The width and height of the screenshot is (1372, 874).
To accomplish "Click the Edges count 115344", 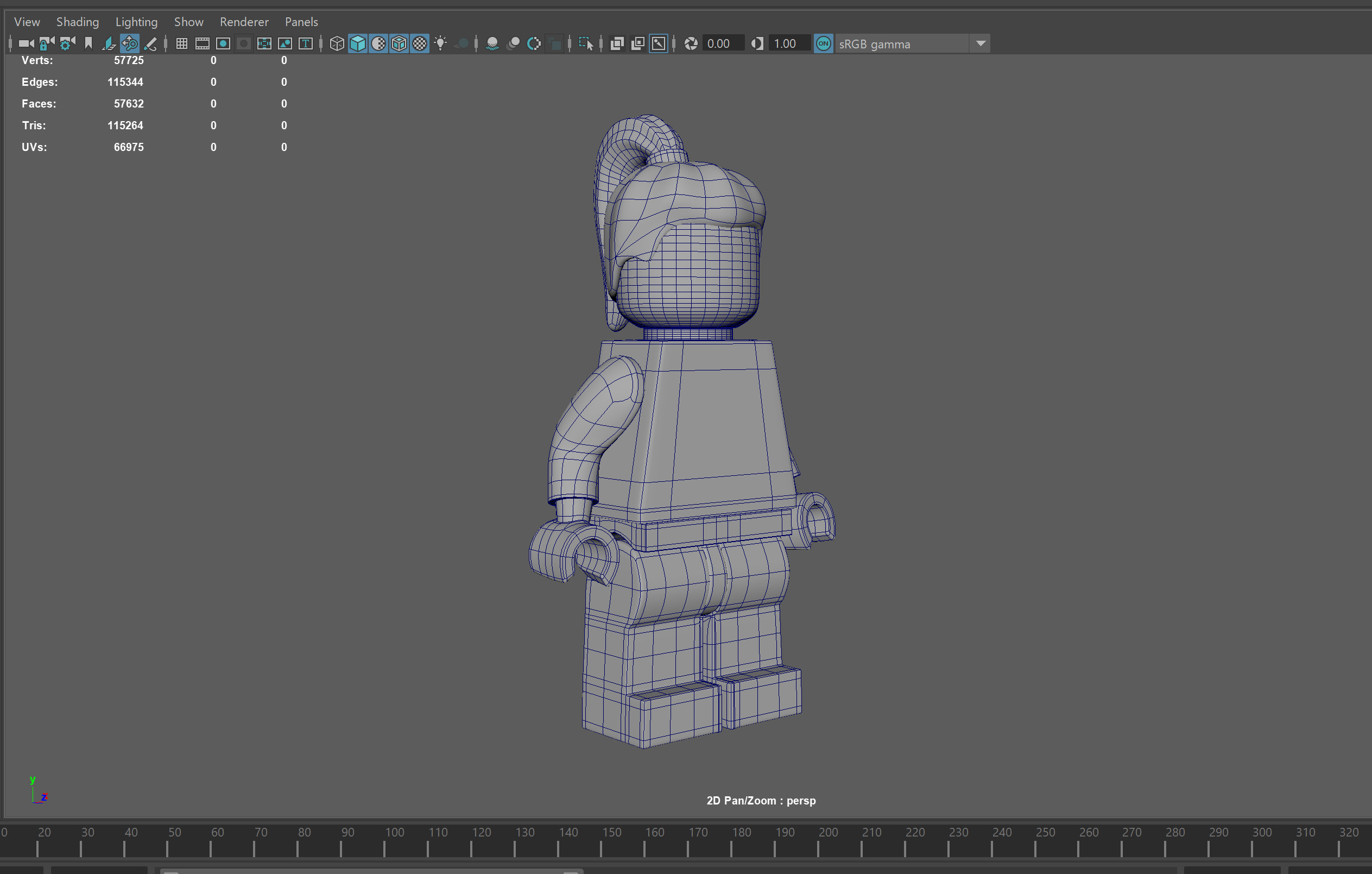I will pyautogui.click(x=125, y=82).
